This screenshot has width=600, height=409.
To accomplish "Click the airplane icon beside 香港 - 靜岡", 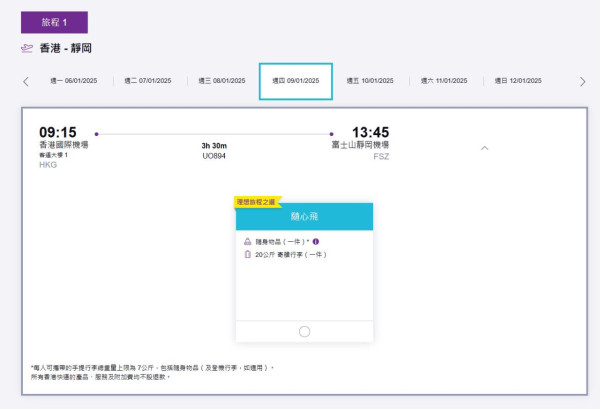I will 27,48.
